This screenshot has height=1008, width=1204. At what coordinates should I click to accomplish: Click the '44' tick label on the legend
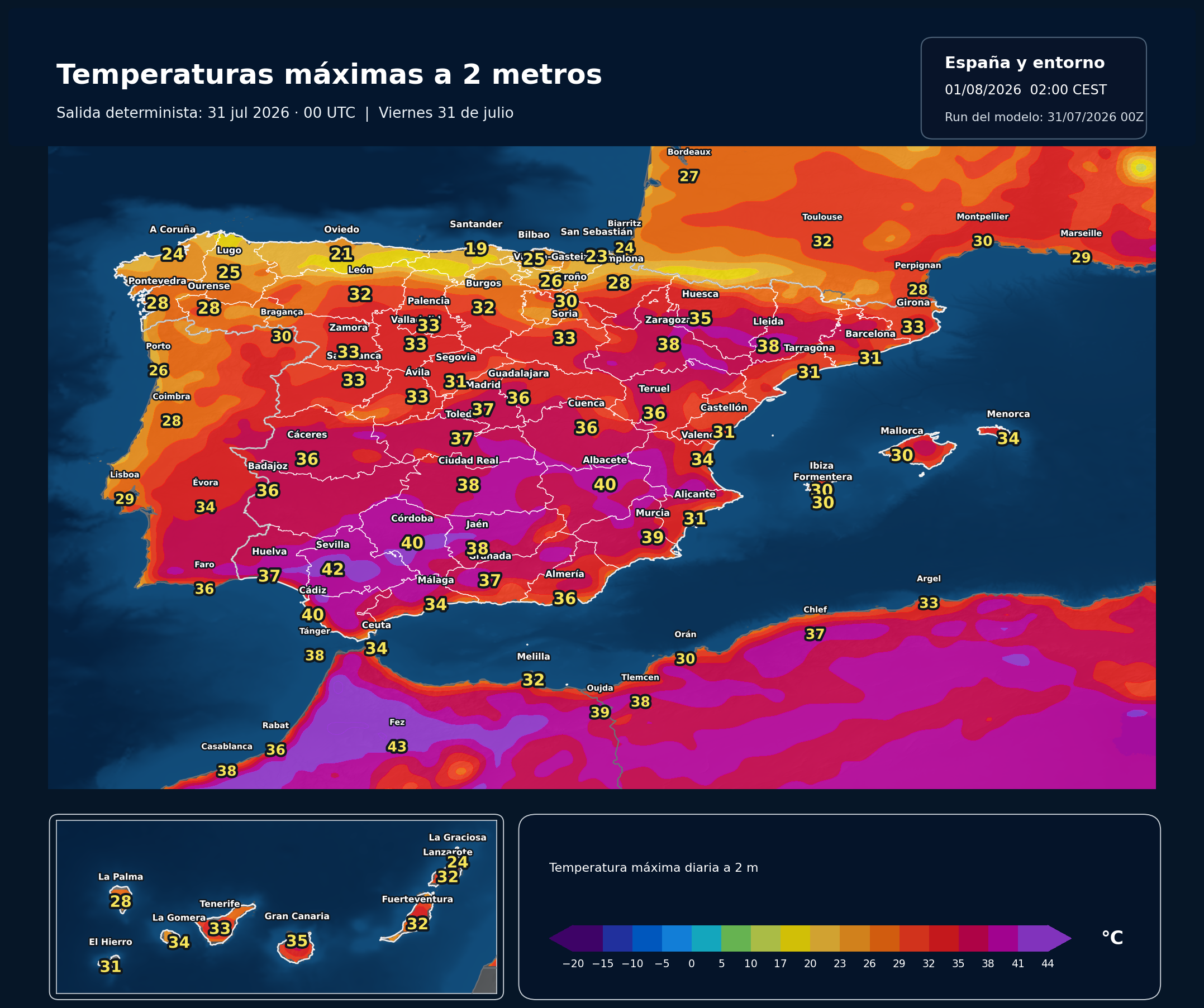point(1048,964)
